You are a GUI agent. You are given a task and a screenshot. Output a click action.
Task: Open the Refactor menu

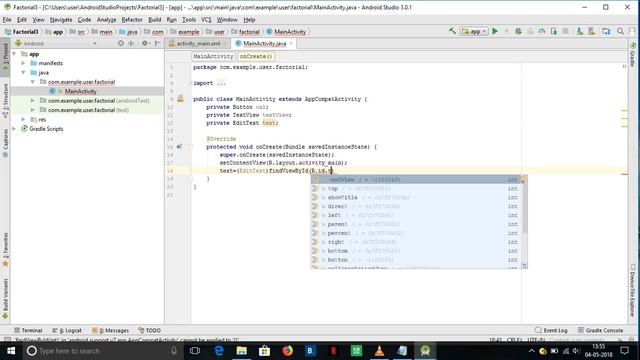coord(132,20)
